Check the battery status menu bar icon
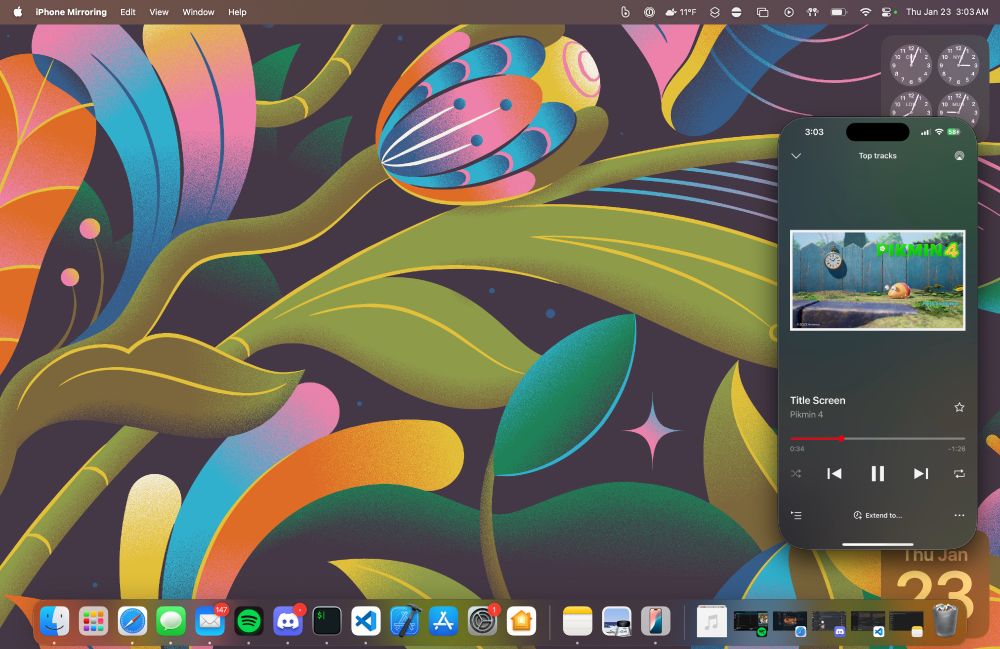Image resolution: width=1000 pixels, height=649 pixels. click(x=838, y=11)
